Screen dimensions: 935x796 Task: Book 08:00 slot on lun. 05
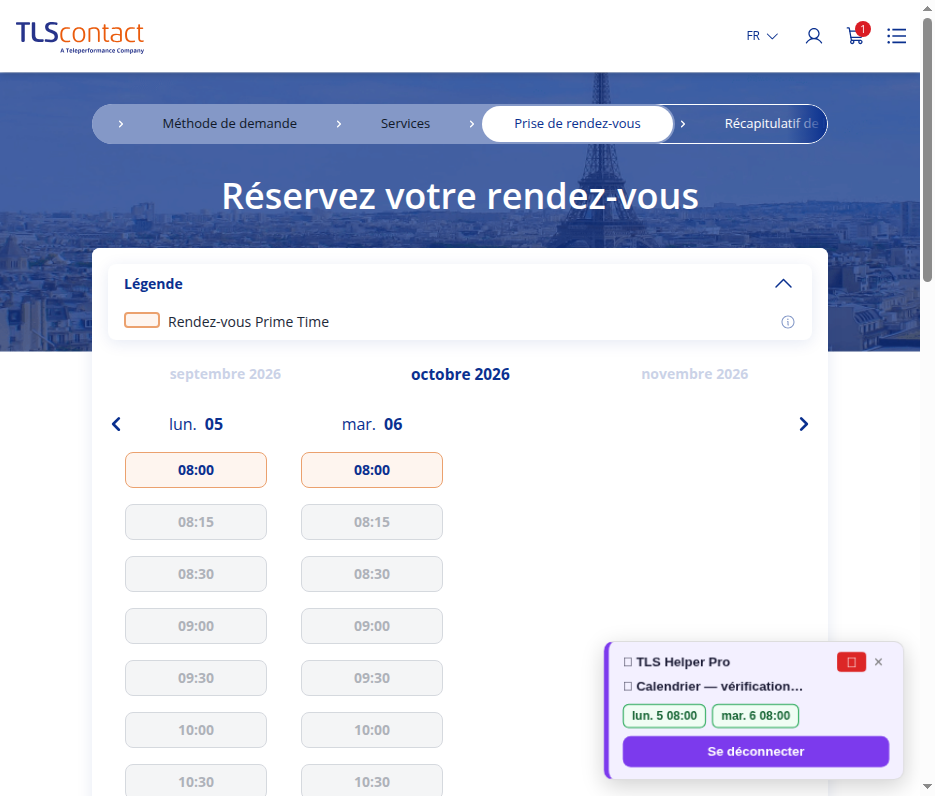pos(196,470)
